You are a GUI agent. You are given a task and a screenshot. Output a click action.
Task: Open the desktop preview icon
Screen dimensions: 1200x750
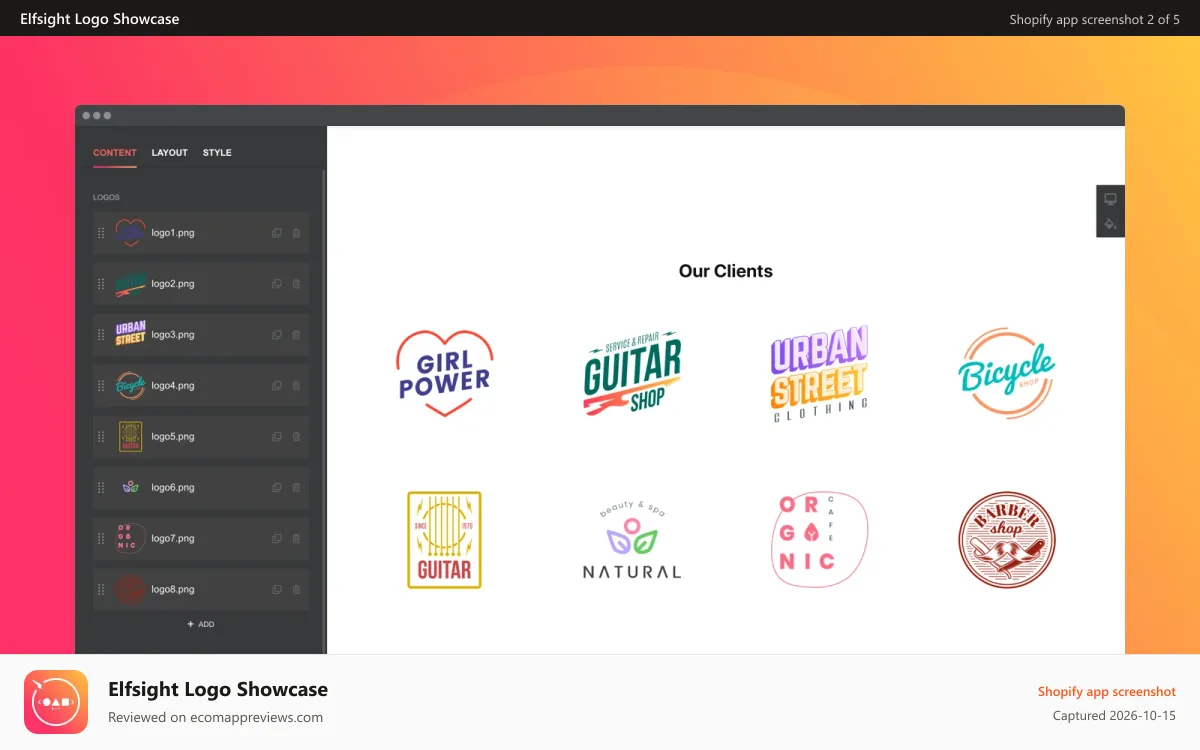tap(1110, 199)
